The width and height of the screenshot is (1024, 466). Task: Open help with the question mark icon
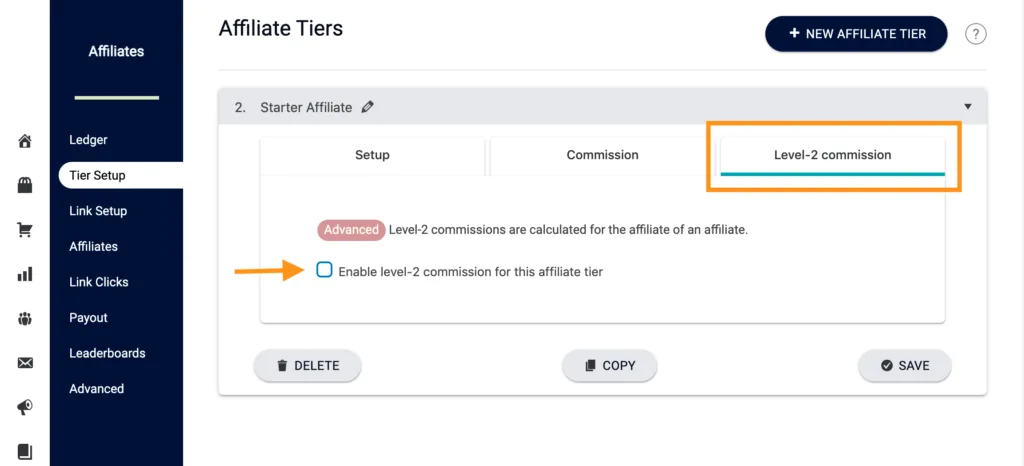975,34
